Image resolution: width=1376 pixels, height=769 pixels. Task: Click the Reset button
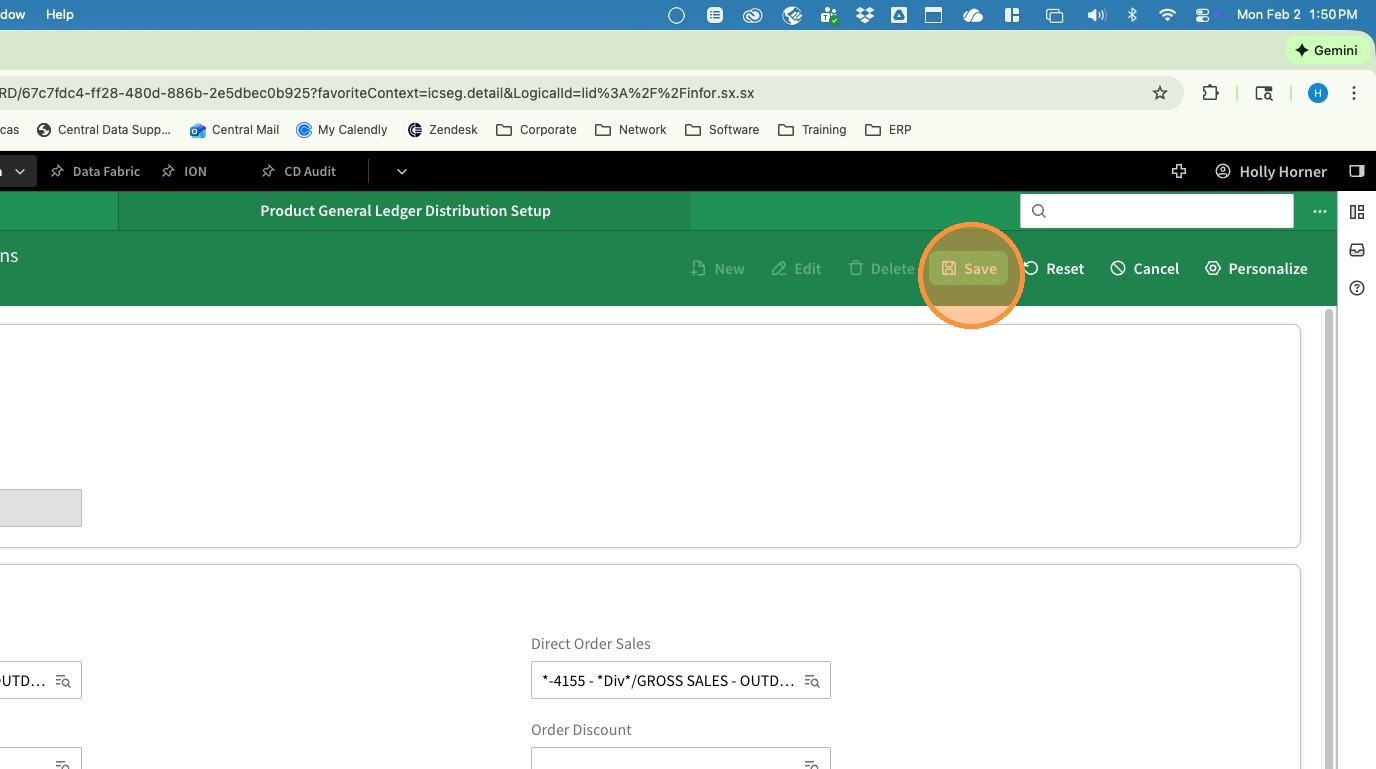click(x=1053, y=268)
